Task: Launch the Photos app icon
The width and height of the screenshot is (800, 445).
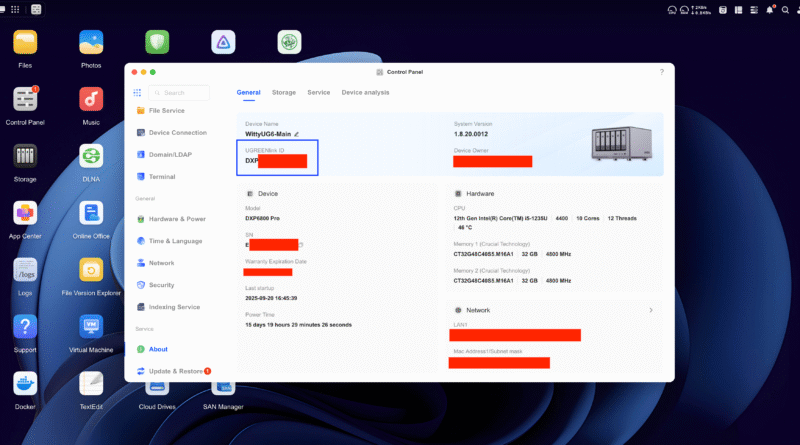Action: tap(91, 43)
